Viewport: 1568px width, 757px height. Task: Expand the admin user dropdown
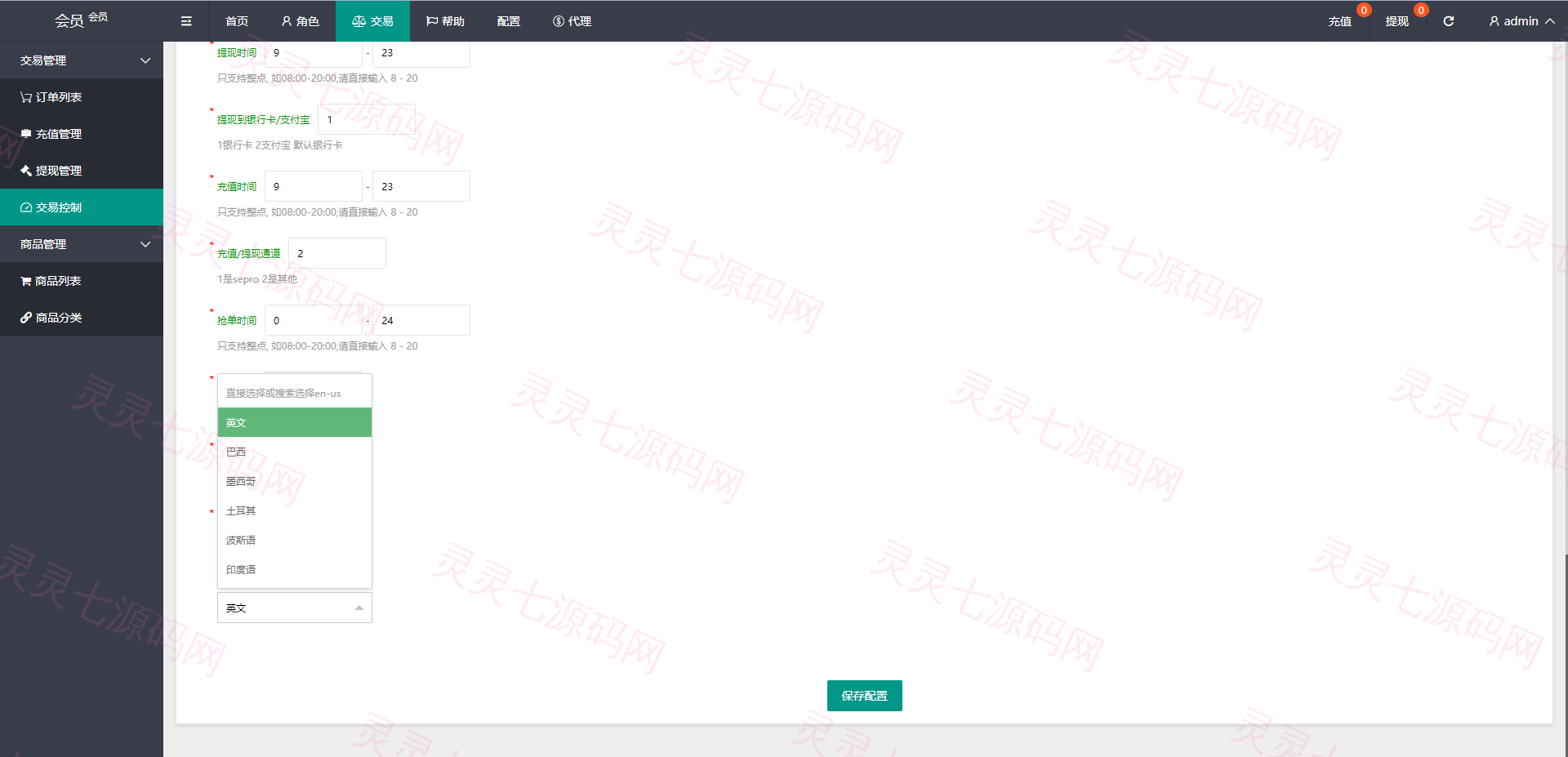[x=1521, y=21]
